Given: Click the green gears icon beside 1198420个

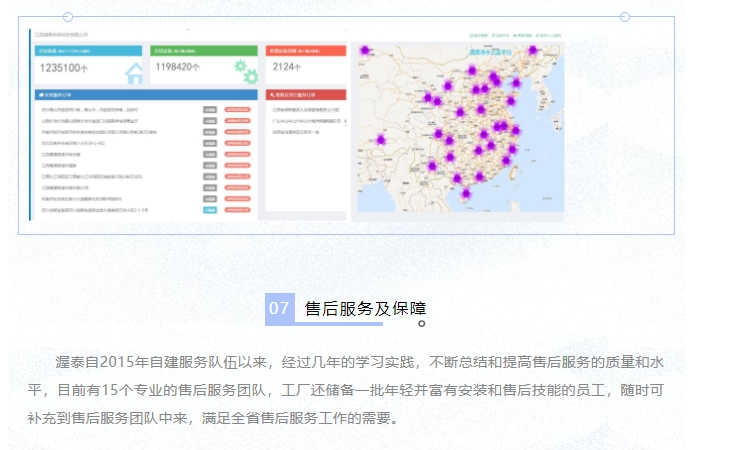Looking at the screenshot, I should [246, 72].
